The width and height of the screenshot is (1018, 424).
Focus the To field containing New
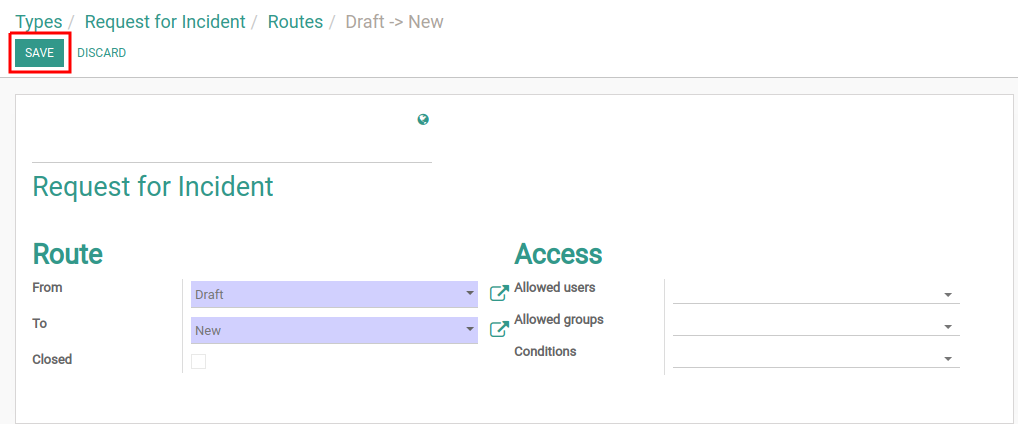pos(334,330)
